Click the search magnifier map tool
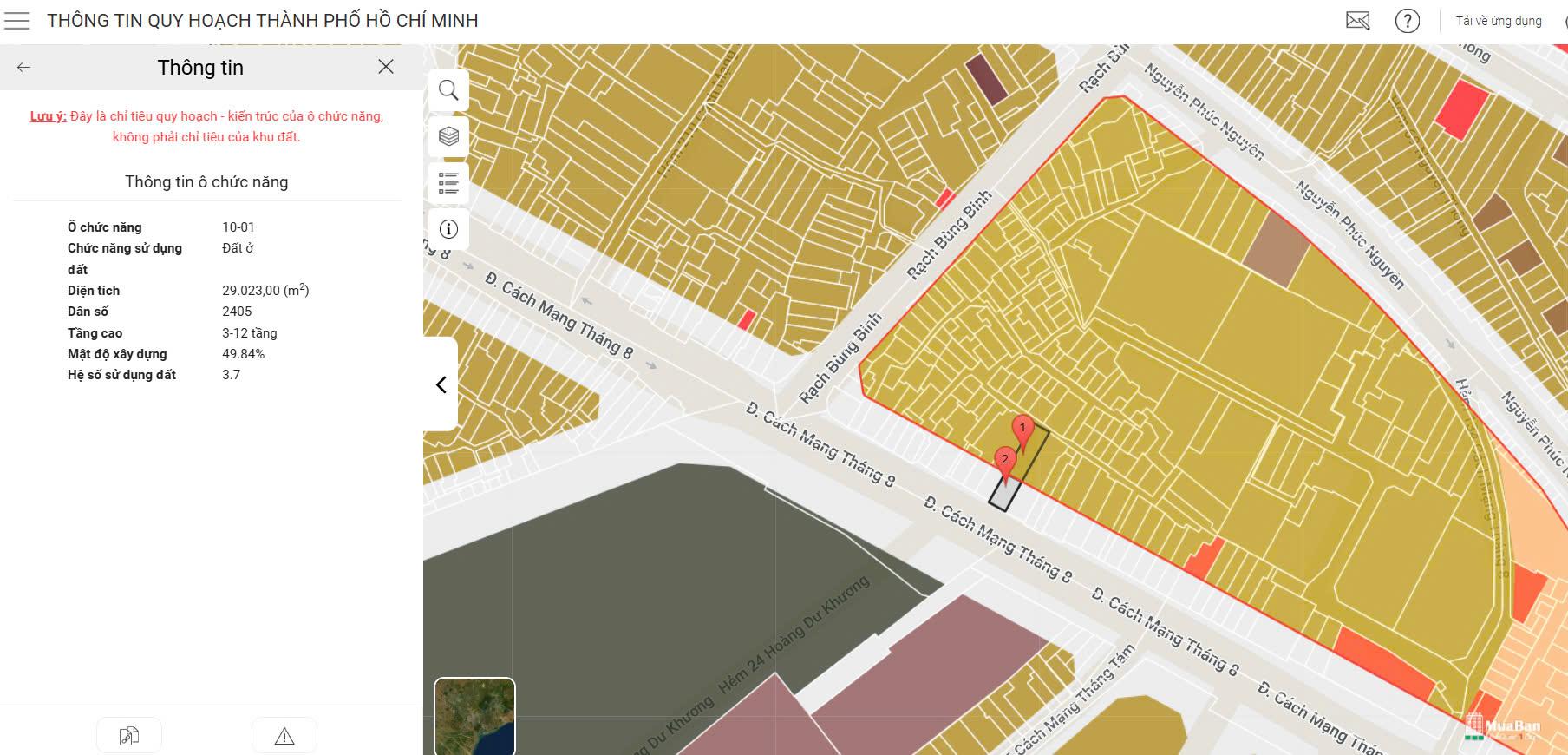The image size is (1568, 755). point(448,90)
